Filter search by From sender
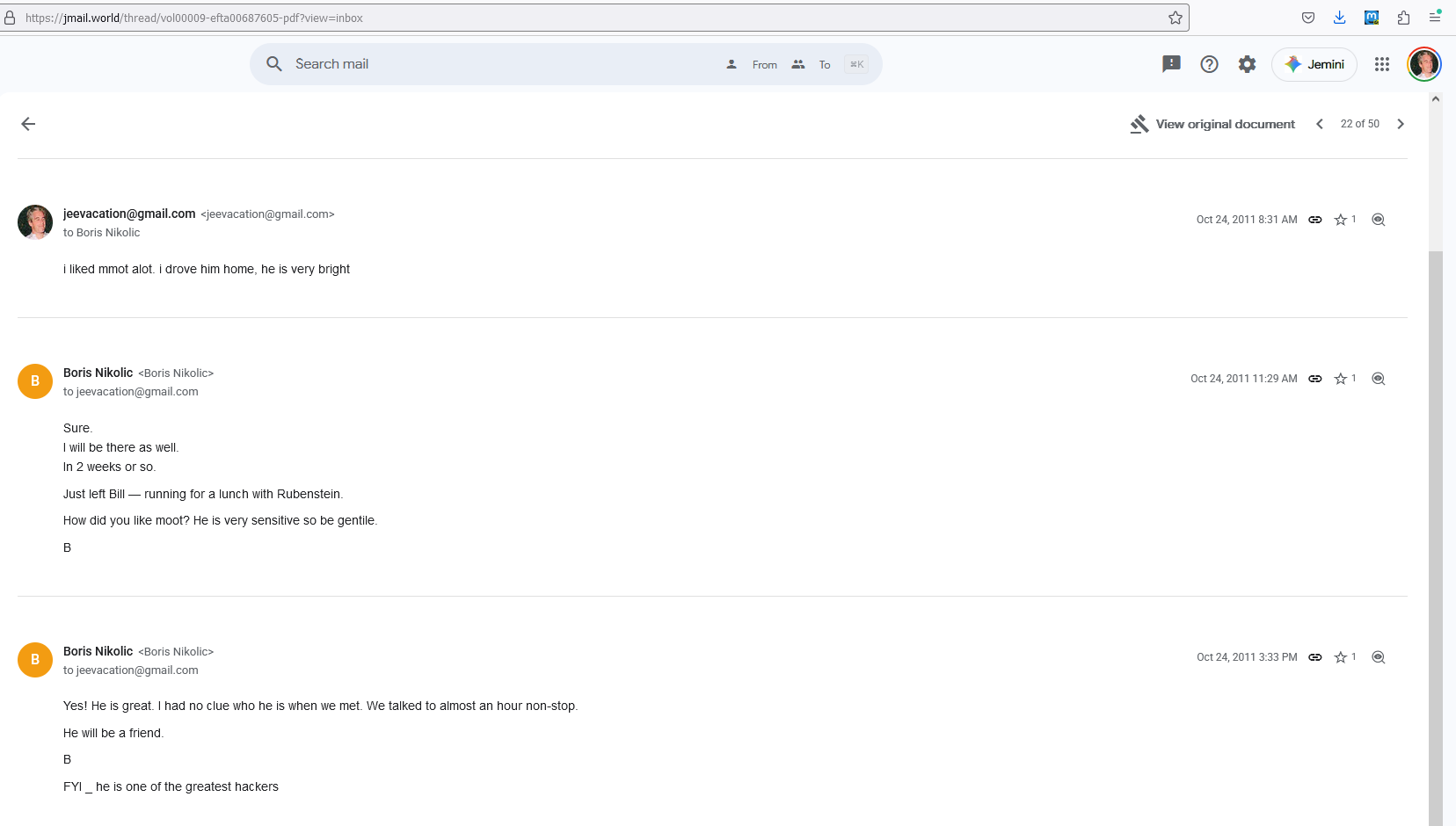 pyautogui.click(x=752, y=64)
